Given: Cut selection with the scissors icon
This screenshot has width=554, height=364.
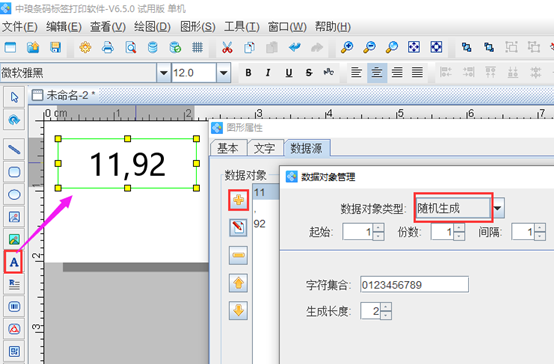Looking at the screenshot, I should click(227, 47).
